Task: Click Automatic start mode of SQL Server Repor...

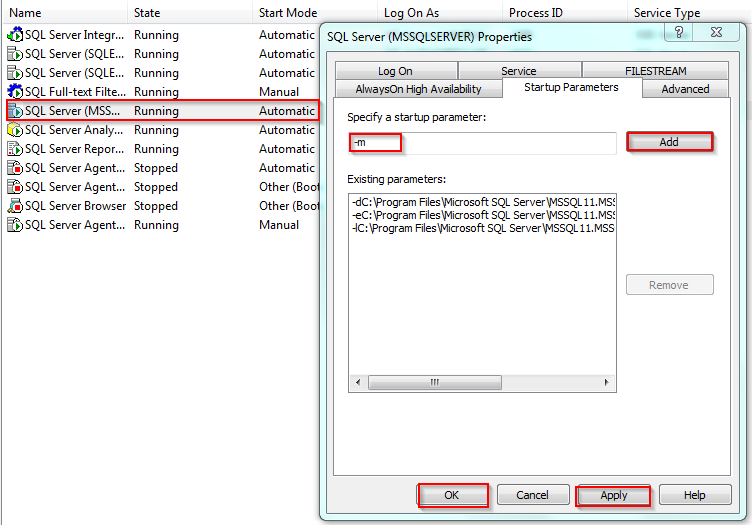Action: pos(287,149)
